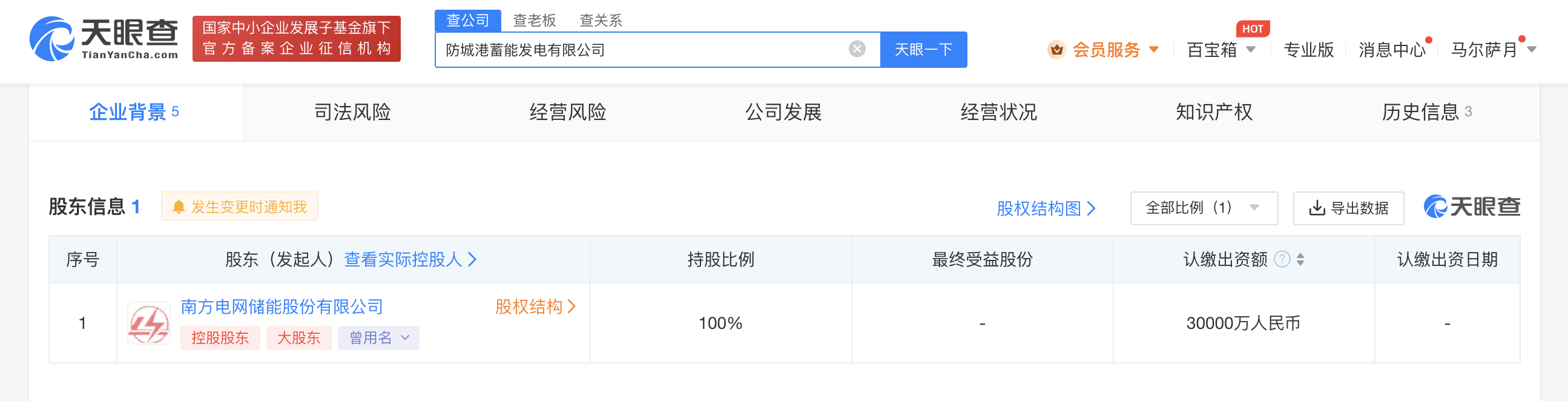The height and width of the screenshot is (401, 1568).
Task: Expand the 马尔萨月 user account menu
Action: (x=1493, y=50)
